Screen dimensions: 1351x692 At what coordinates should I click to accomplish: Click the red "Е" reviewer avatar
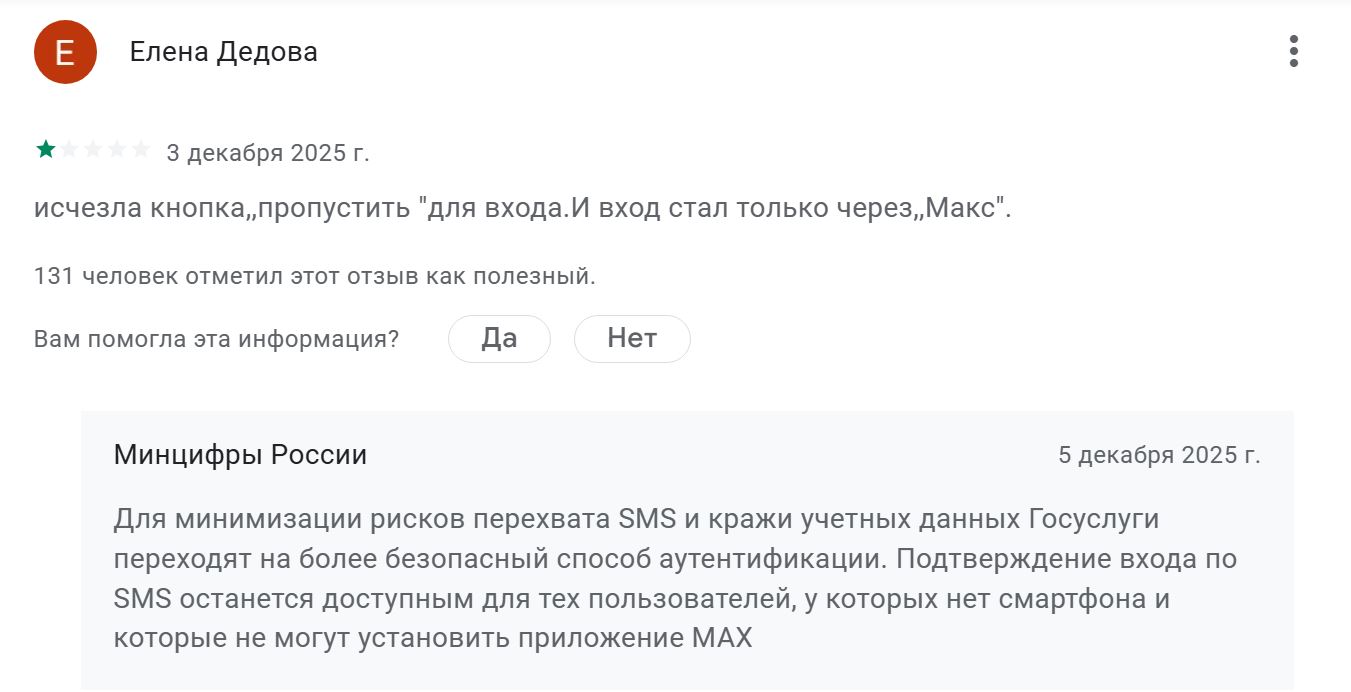tap(65, 52)
